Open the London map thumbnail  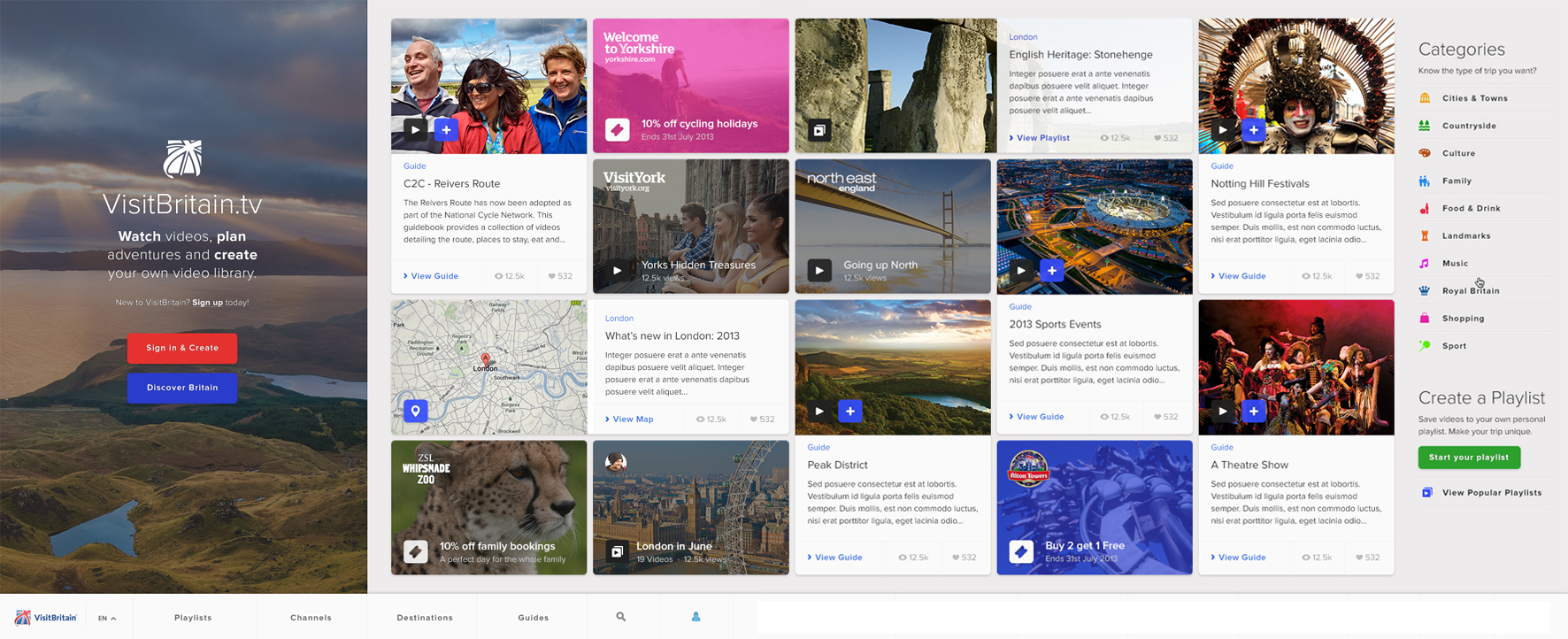pos(488,367)
